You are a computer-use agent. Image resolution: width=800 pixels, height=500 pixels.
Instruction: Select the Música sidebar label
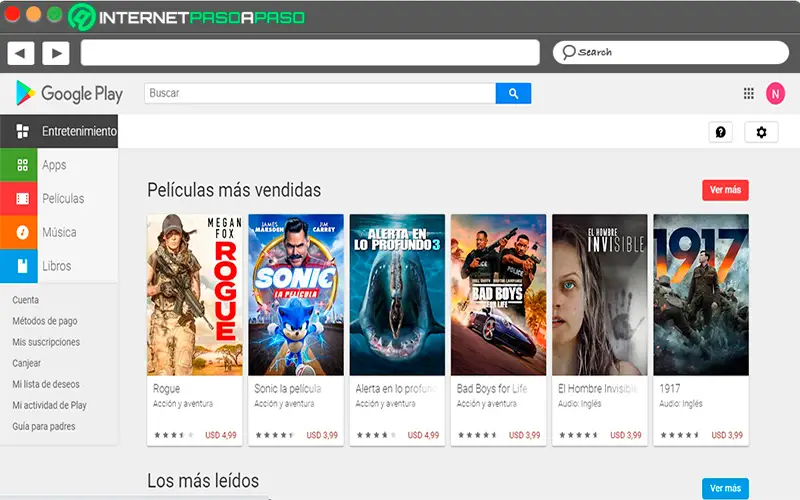click(x=59, y=232)
